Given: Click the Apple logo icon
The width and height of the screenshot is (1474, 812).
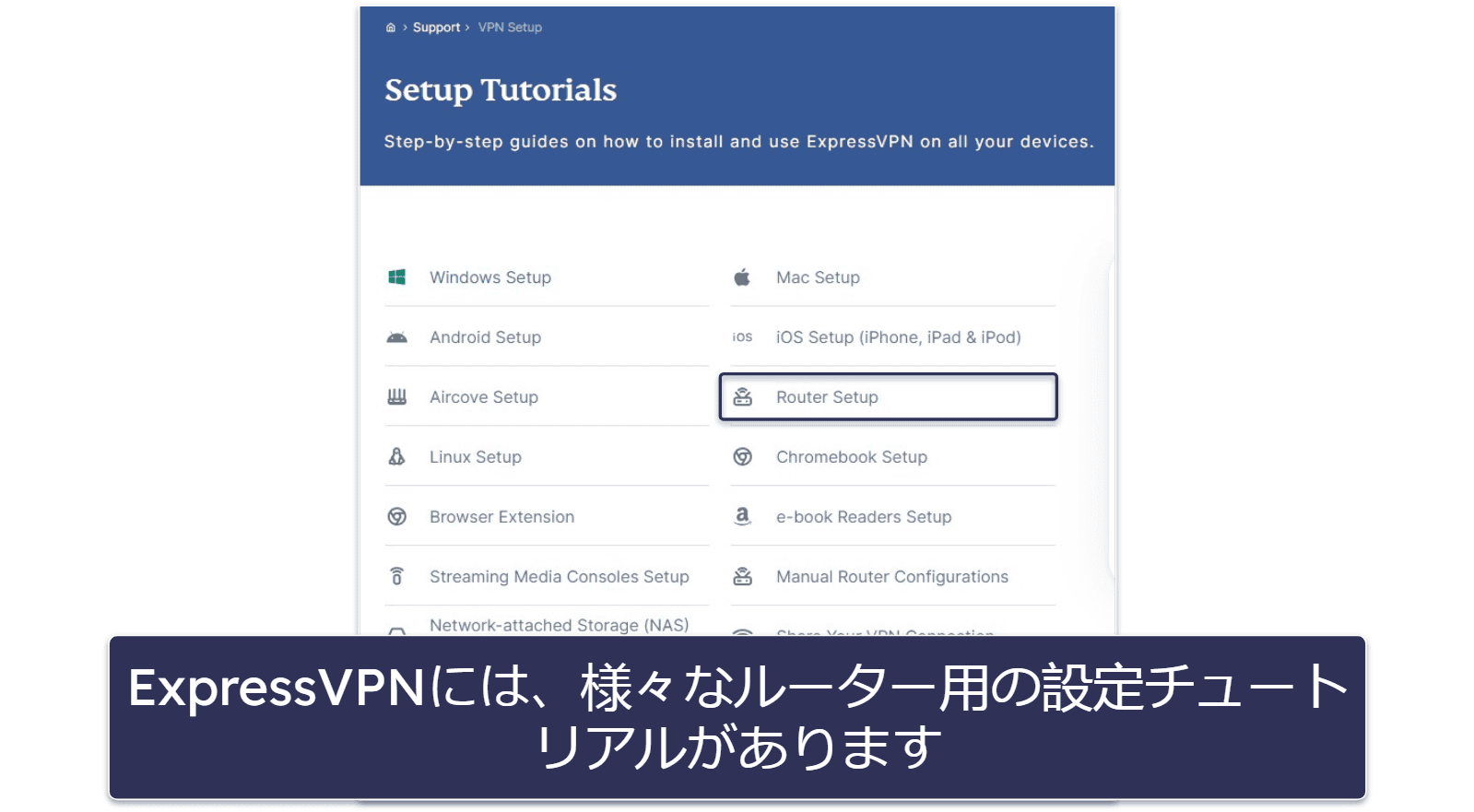Looking at the screenshot, I should (742, 277).
